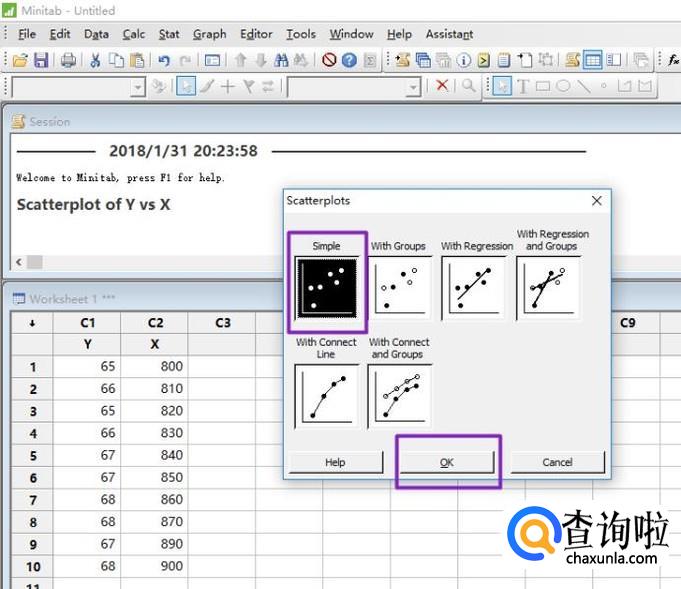681x589 pixels.
Task: Click Cancel in Scatterplots dialog
Action: [x=557, y=462]
